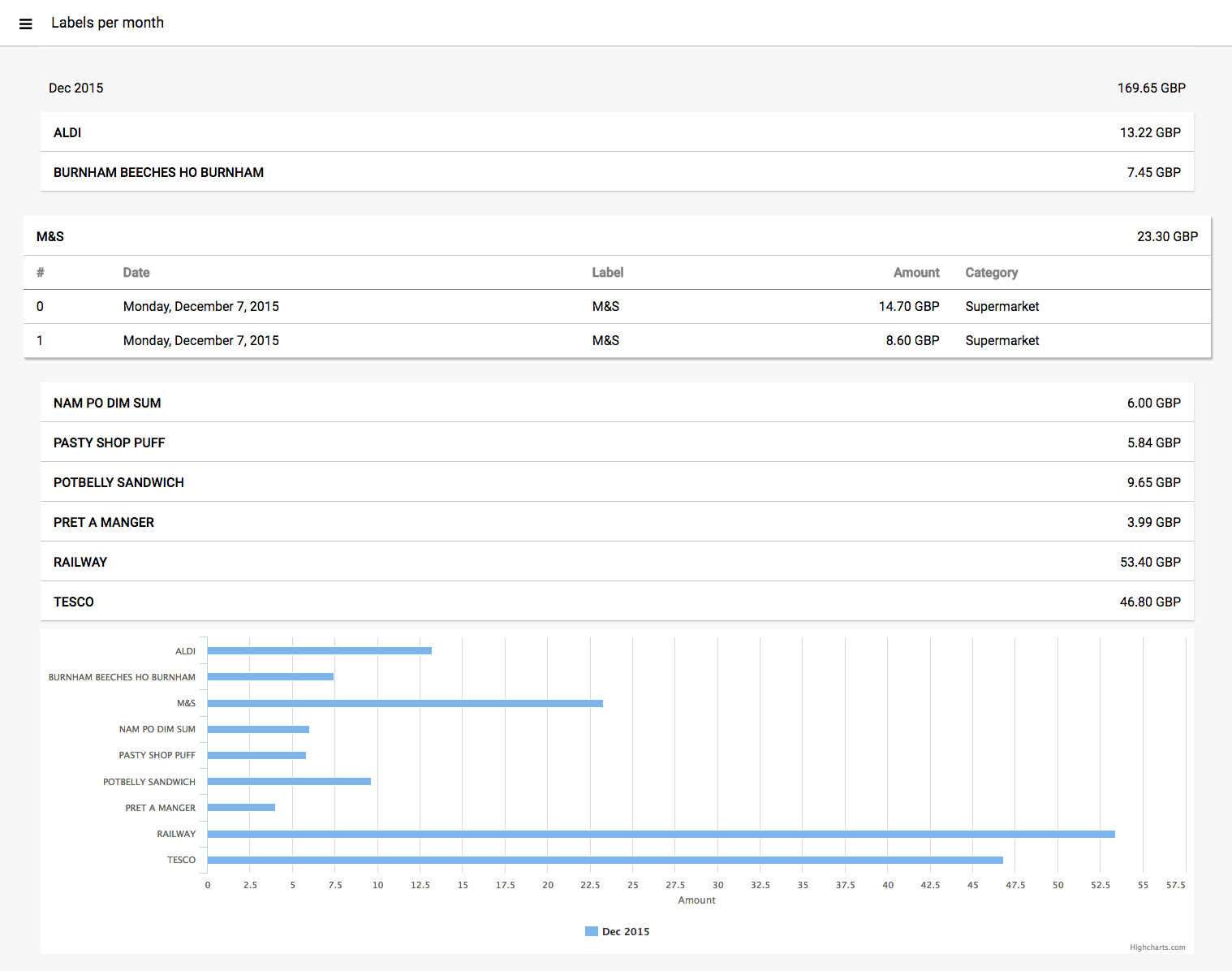Click the Labels per month title
Screen dimensions: 1232x971
(108, 23)
